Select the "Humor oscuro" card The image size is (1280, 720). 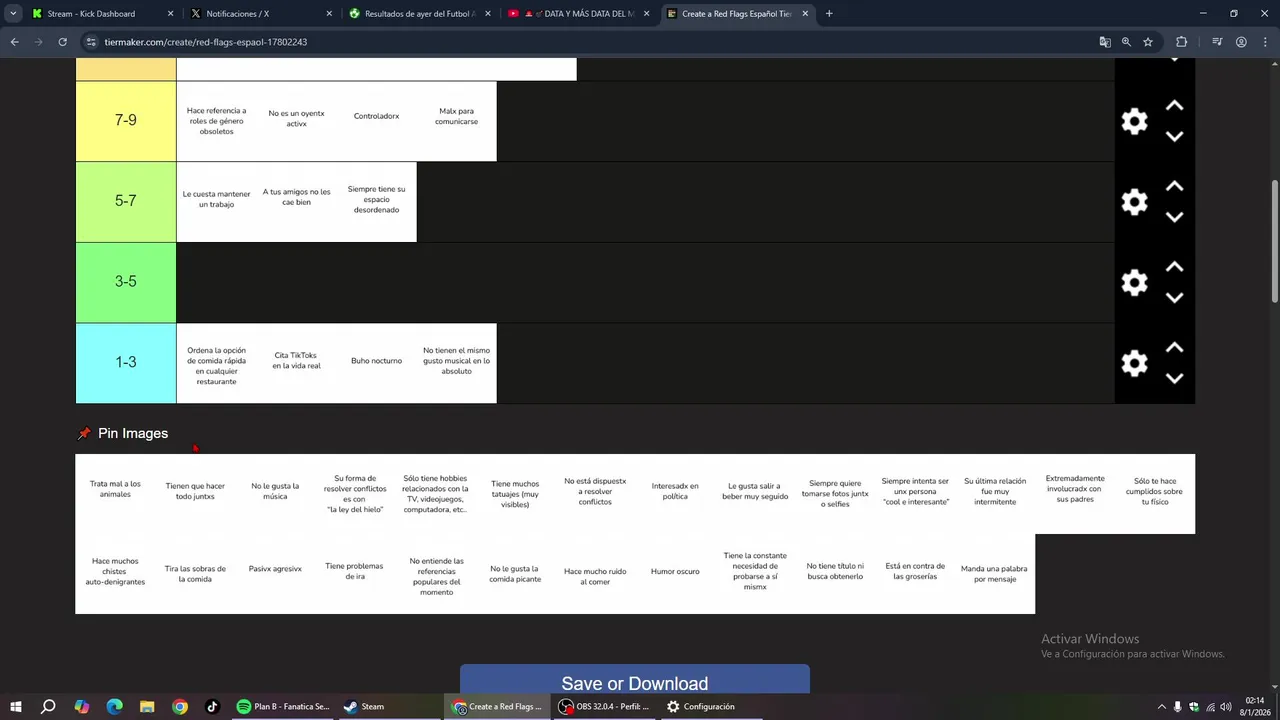click(x=675, y=574)
